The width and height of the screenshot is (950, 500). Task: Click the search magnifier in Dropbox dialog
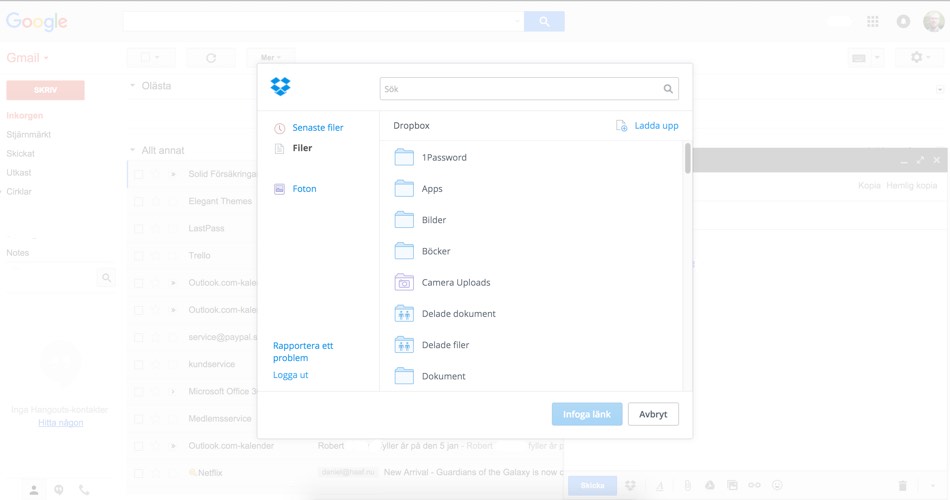(x=668, y=89)
